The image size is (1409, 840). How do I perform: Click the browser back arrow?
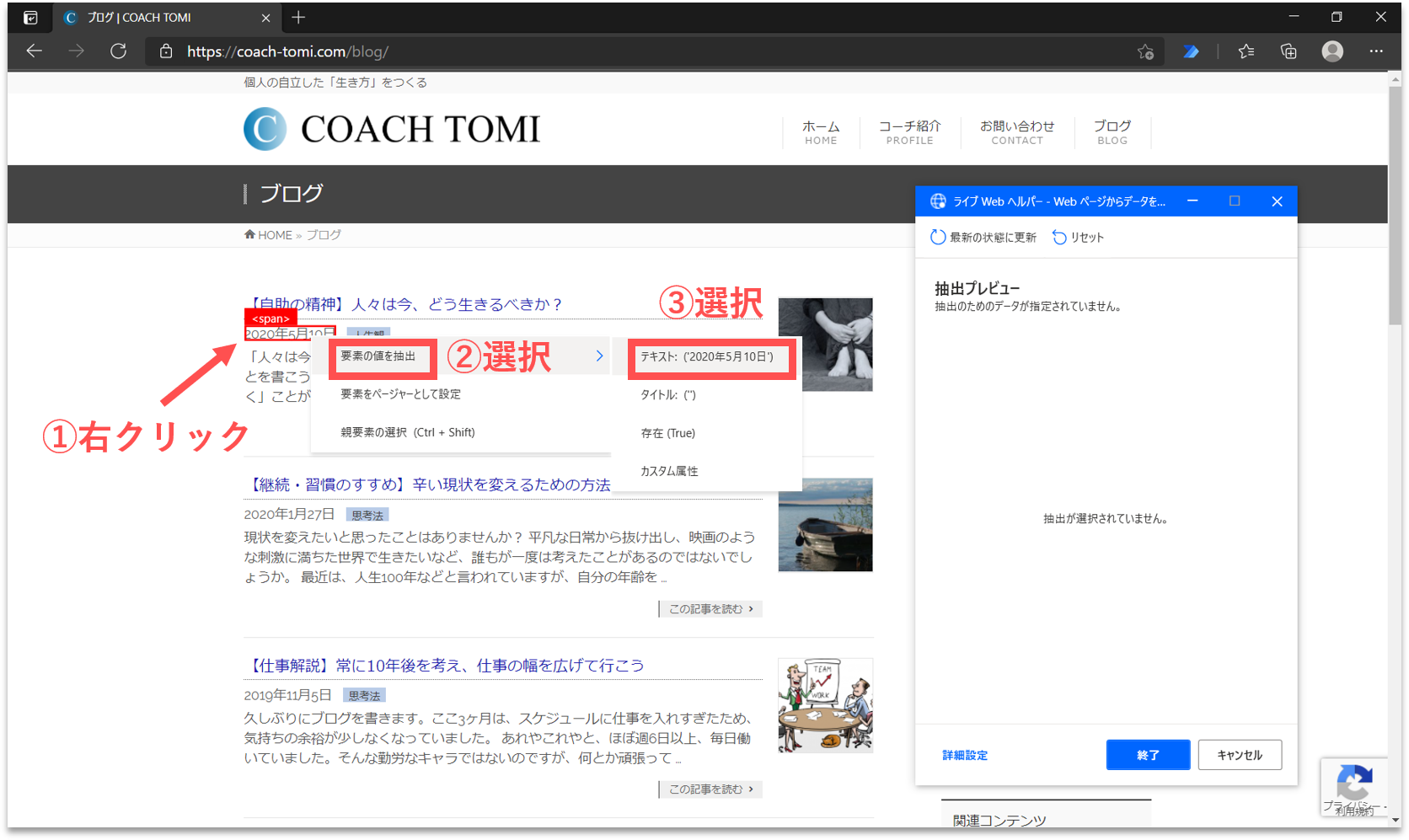(x=34, y=51)
